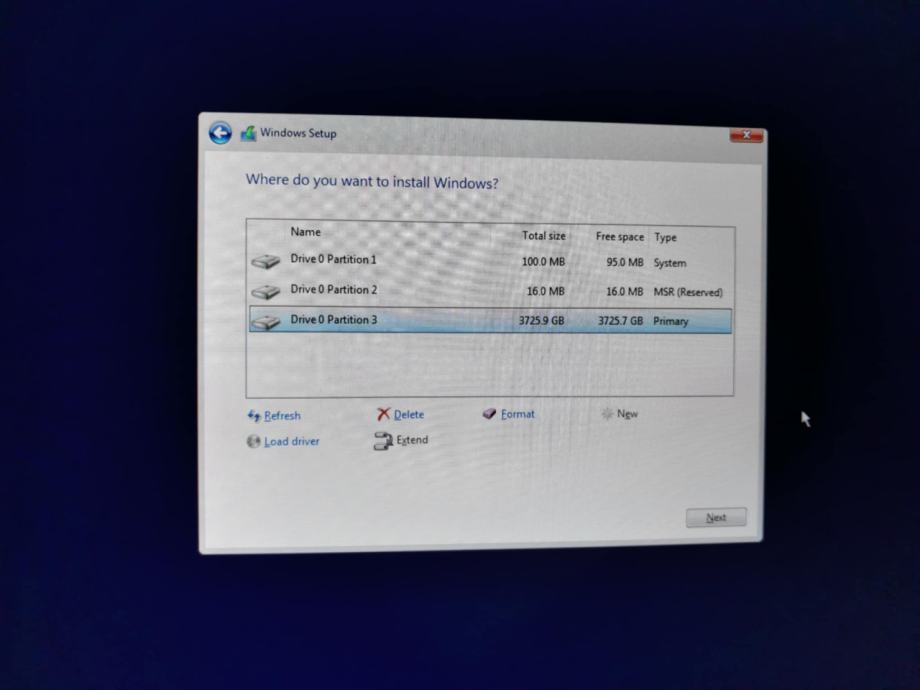Select Drive 0 Partition 3 row
Screen dimensions: 920x690
pos(491,321)
